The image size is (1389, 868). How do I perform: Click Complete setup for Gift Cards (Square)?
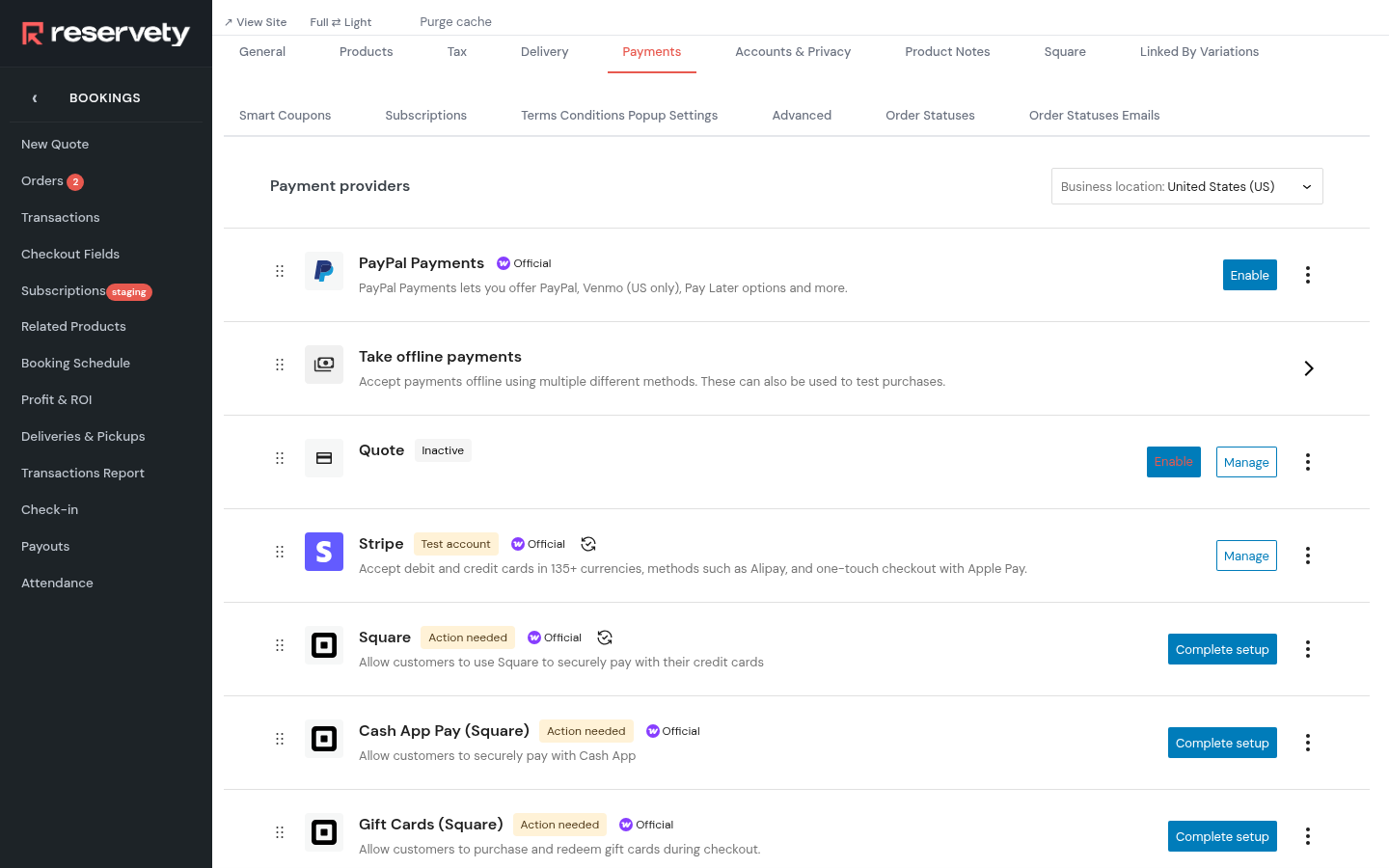coord(1222,836)
